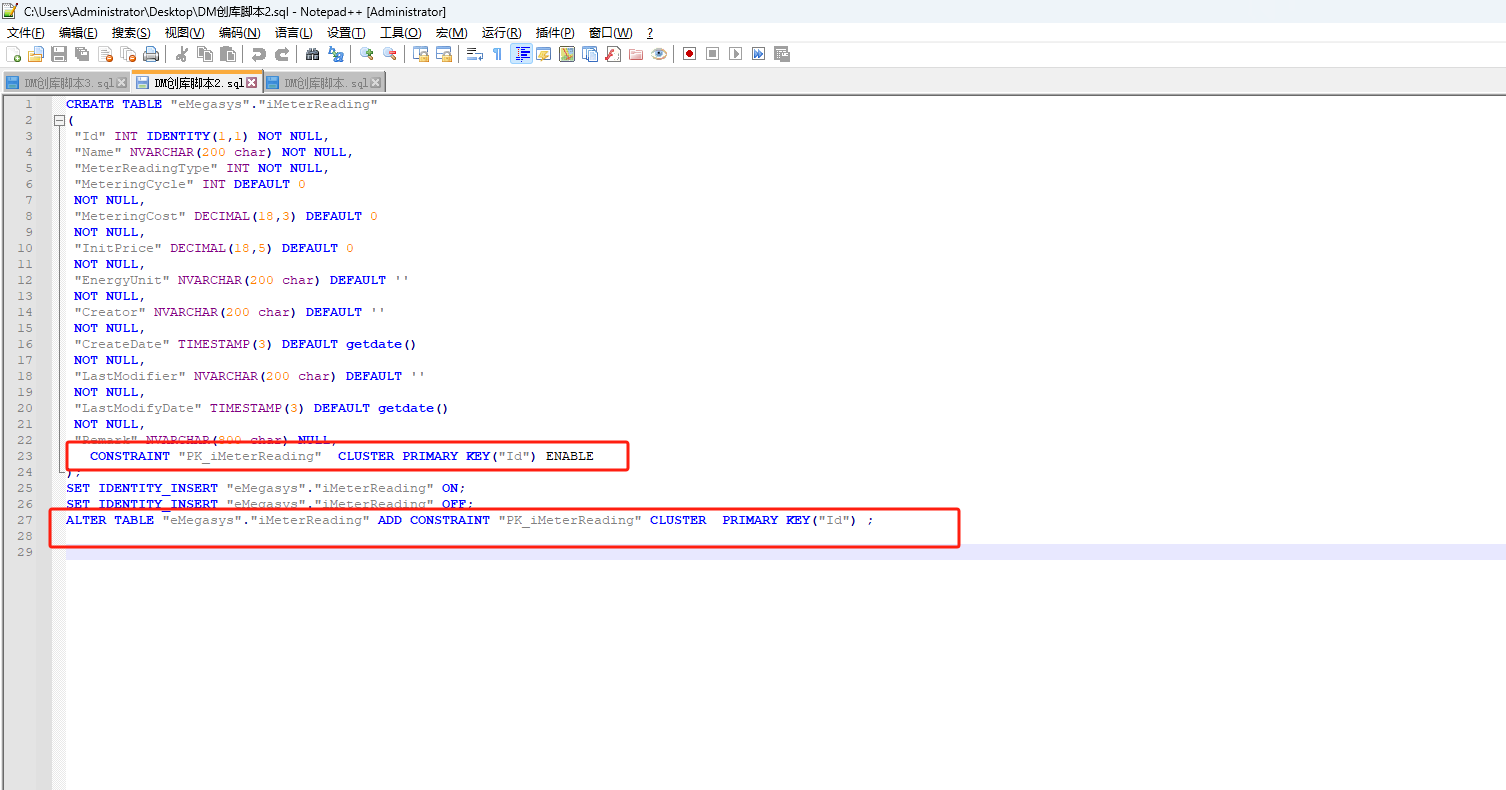The height and width of the screenshot is (790, 1506).
Task: Play back the recorded macro
Action: pos(736,54)
